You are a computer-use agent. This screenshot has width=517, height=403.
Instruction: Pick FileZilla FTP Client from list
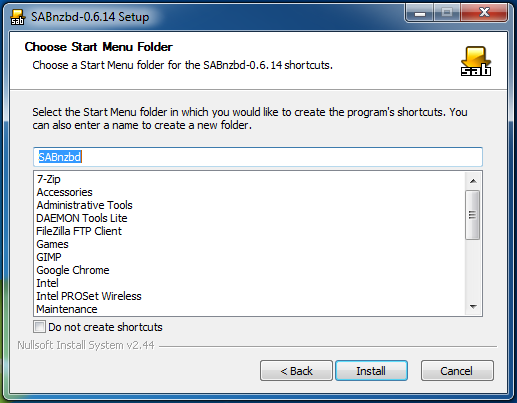click(x=79, y=231)
